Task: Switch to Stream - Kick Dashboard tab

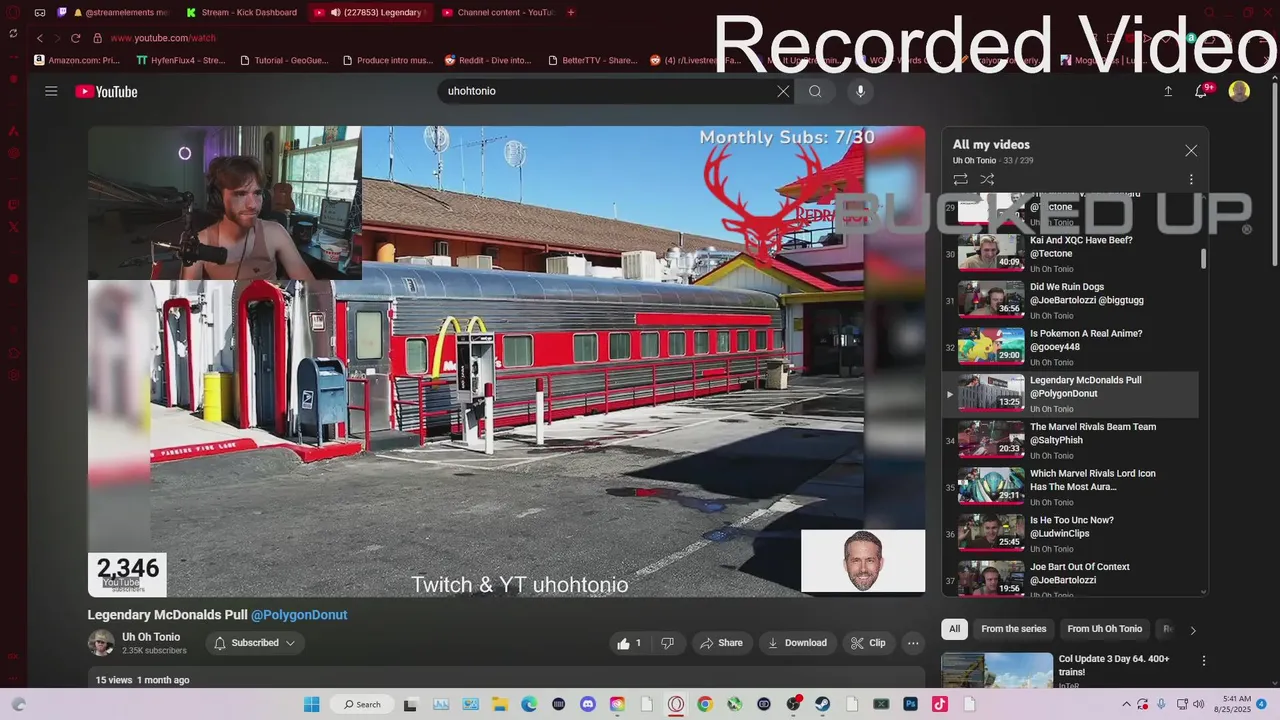Action: 244,12
